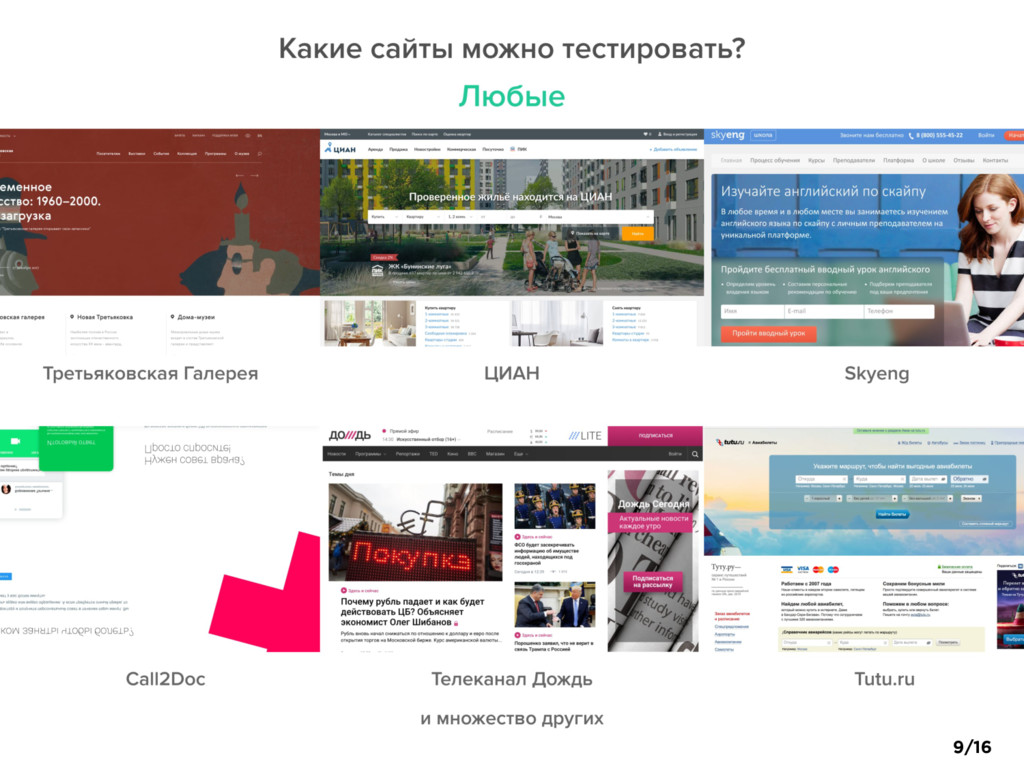Screen dimensions: 1024x768
Task: Open the Купить dropdown in ЦИАН search
Action: [384, 217]
